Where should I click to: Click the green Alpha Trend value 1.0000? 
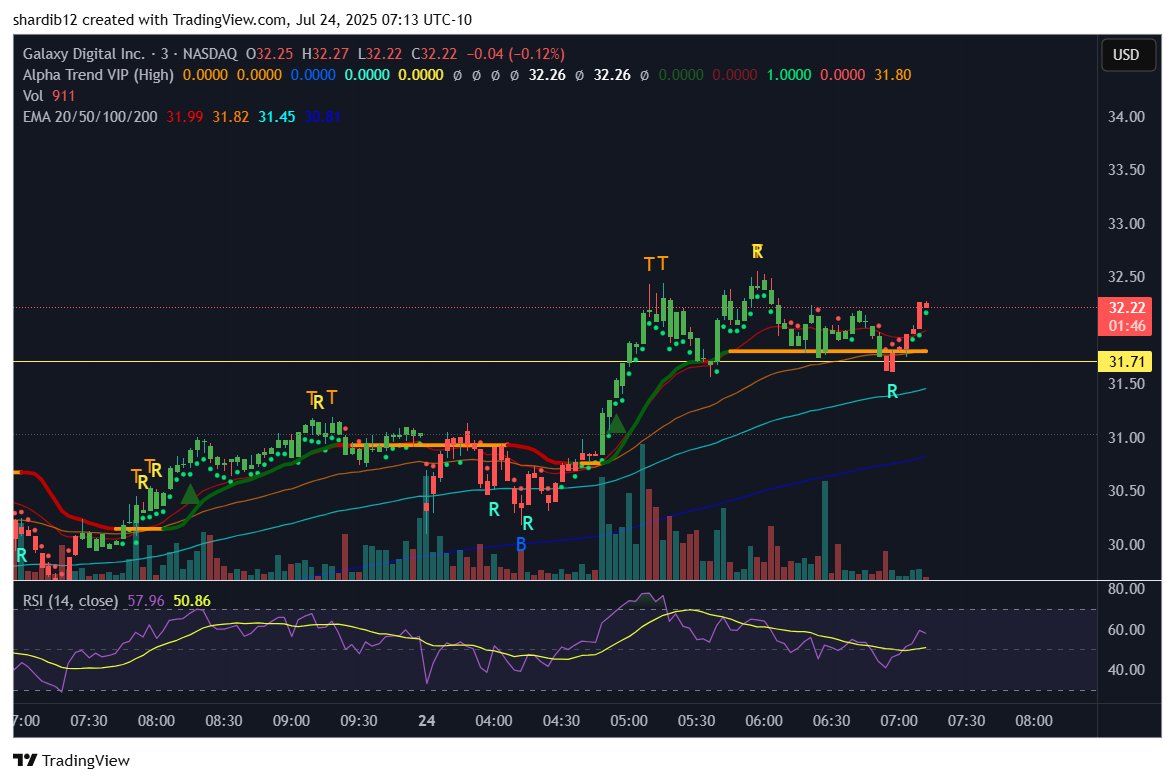(788, 75)
